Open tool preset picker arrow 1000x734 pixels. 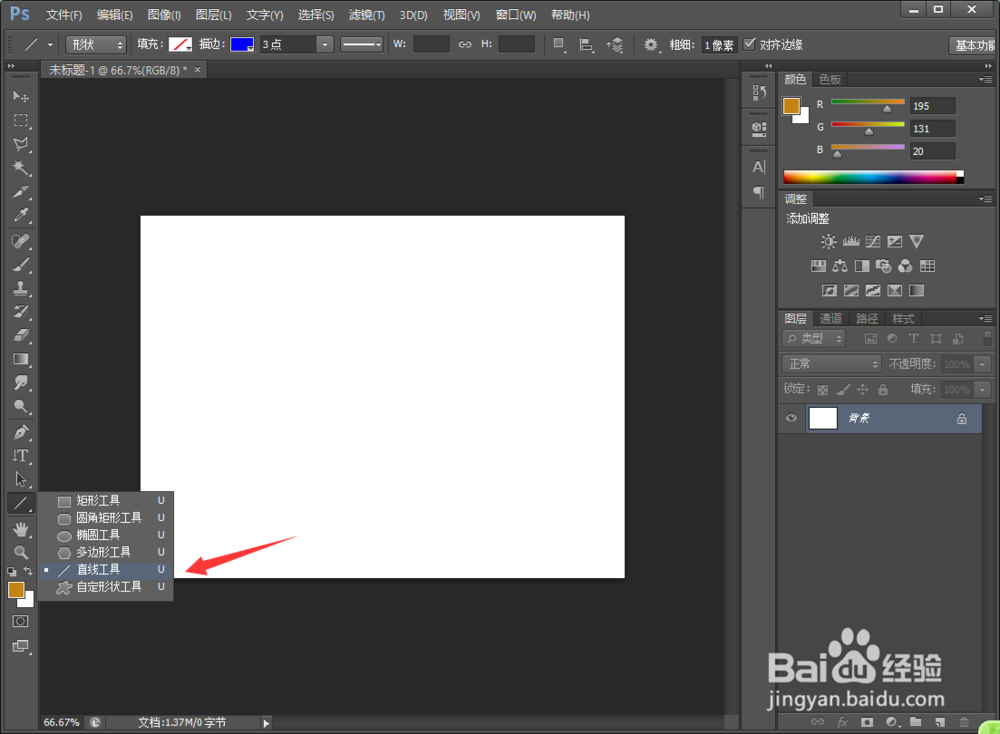click(x=50, y=45)
